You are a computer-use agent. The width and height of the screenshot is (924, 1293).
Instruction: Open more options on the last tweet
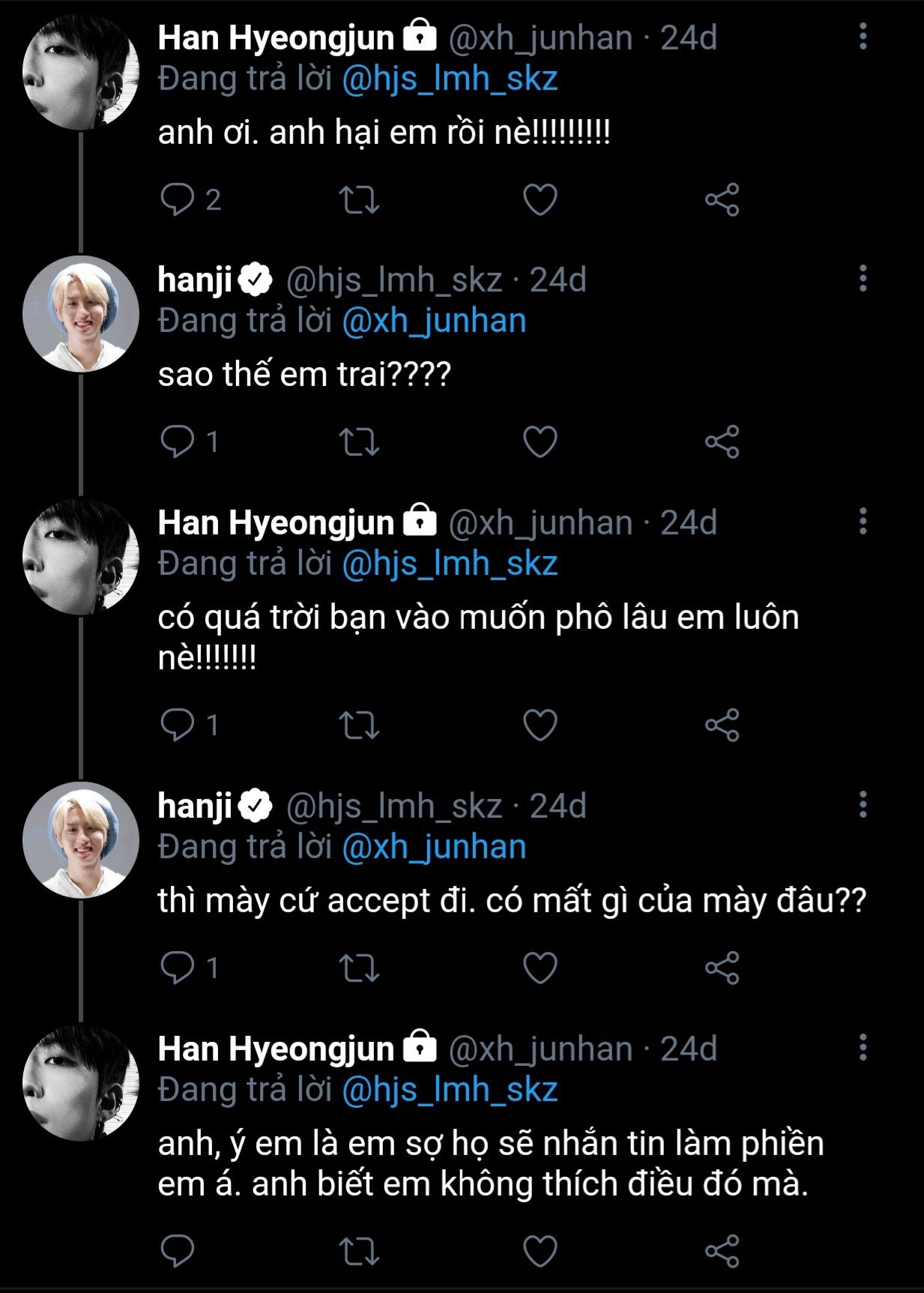863,1047
